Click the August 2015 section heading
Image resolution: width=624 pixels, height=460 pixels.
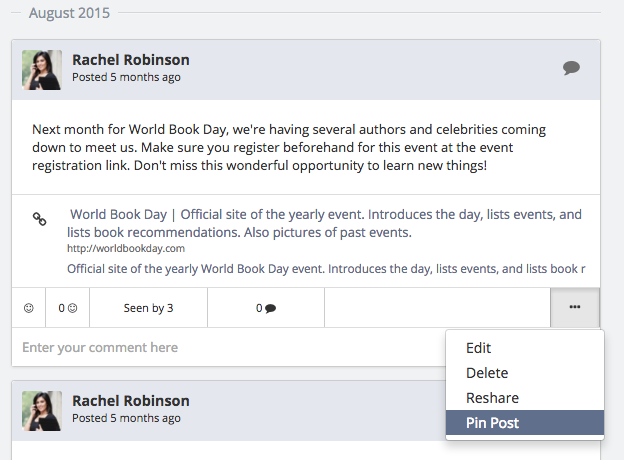point(69,13)
